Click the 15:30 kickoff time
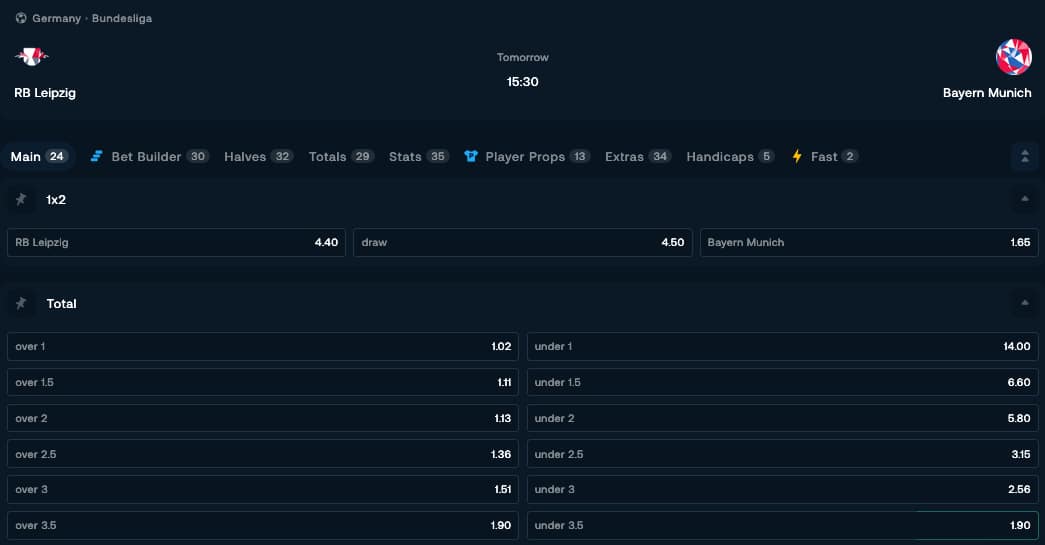Image resolution: width=1045 pixels, height=545 pixels. click(522, 82)
